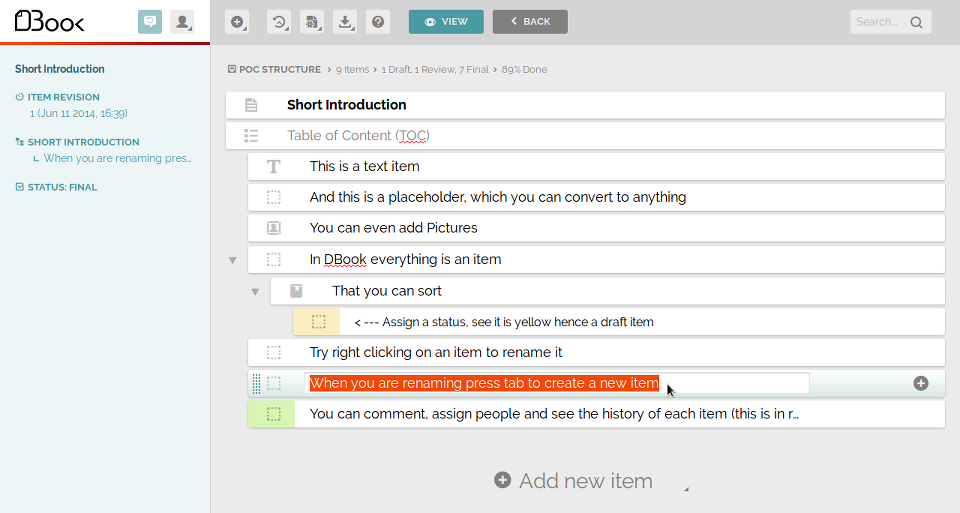Select 'Try right clicking on an item' text
Viewport: 960px width, 513px height.
(436, 353)
